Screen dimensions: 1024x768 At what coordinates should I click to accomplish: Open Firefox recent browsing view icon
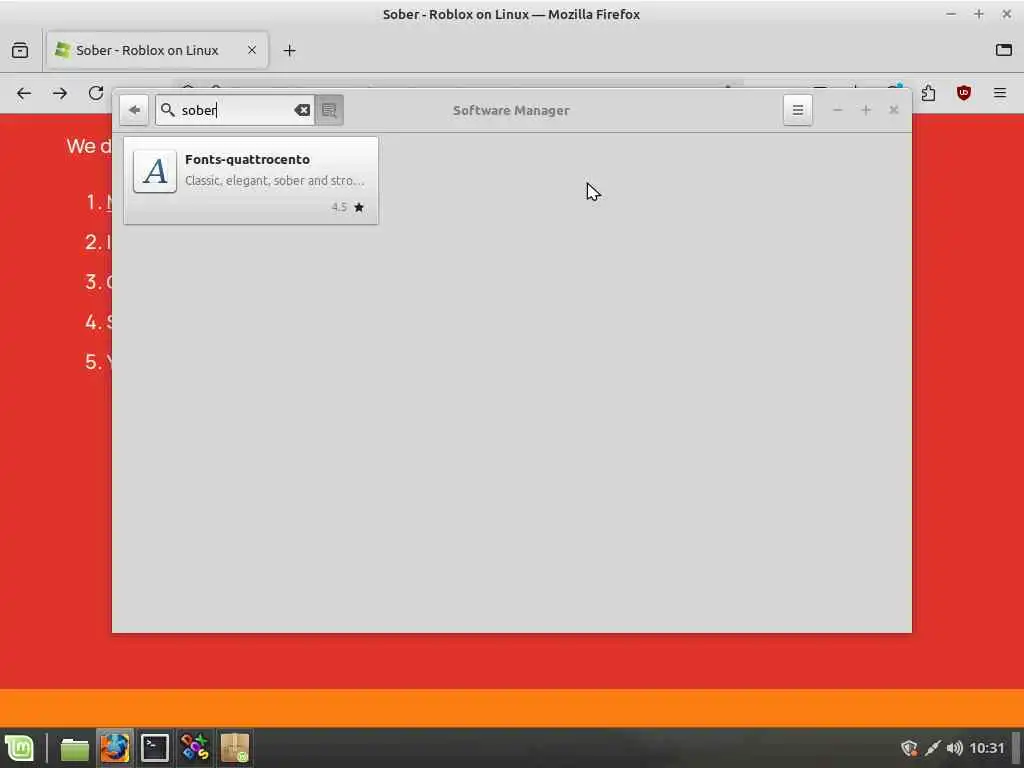(x=20, y=50)
